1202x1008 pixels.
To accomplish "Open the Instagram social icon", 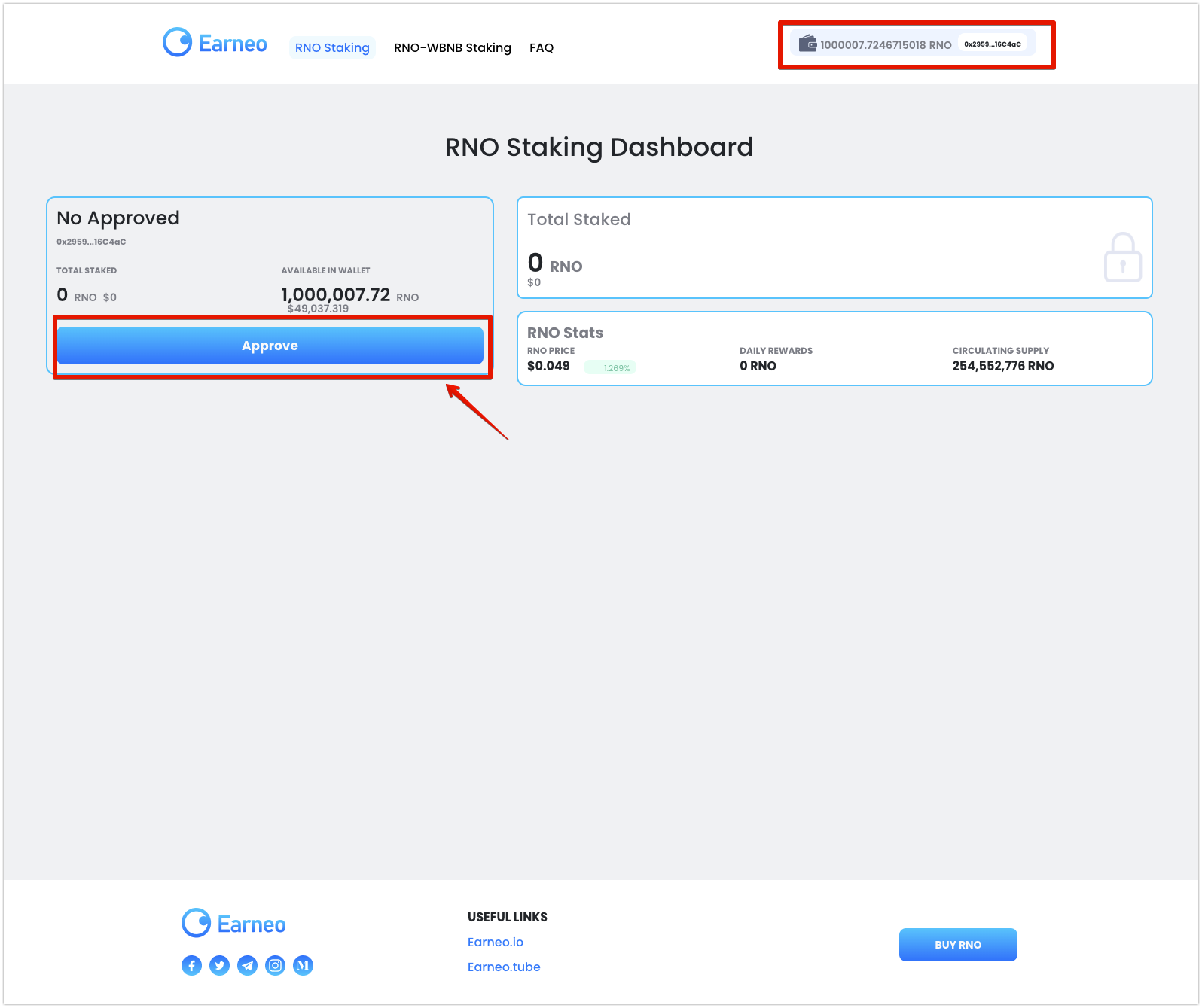I will point(276,965).
